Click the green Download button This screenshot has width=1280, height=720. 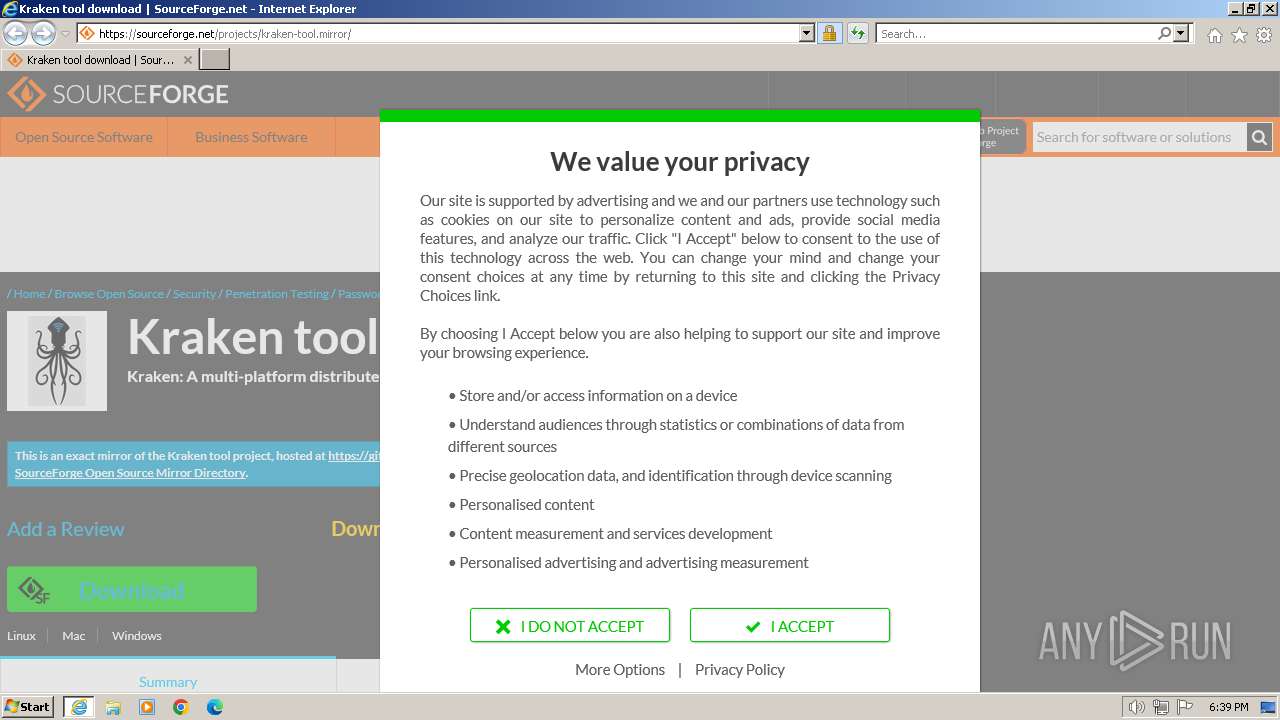click(132, 590)
